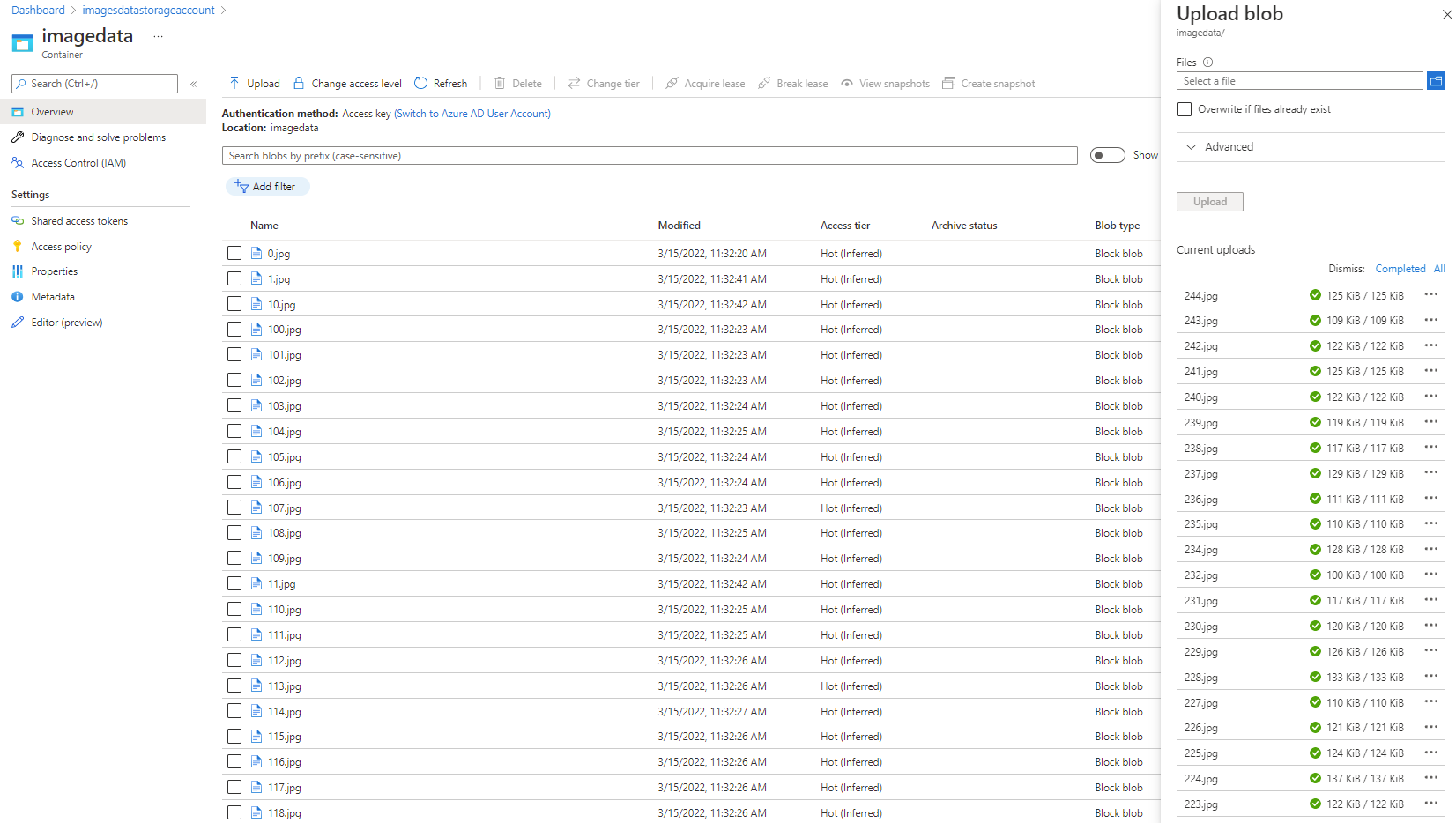Screen dimensions: 1456x823
Task: Dismiss Completed uploads
Action: coord(1400,268)
